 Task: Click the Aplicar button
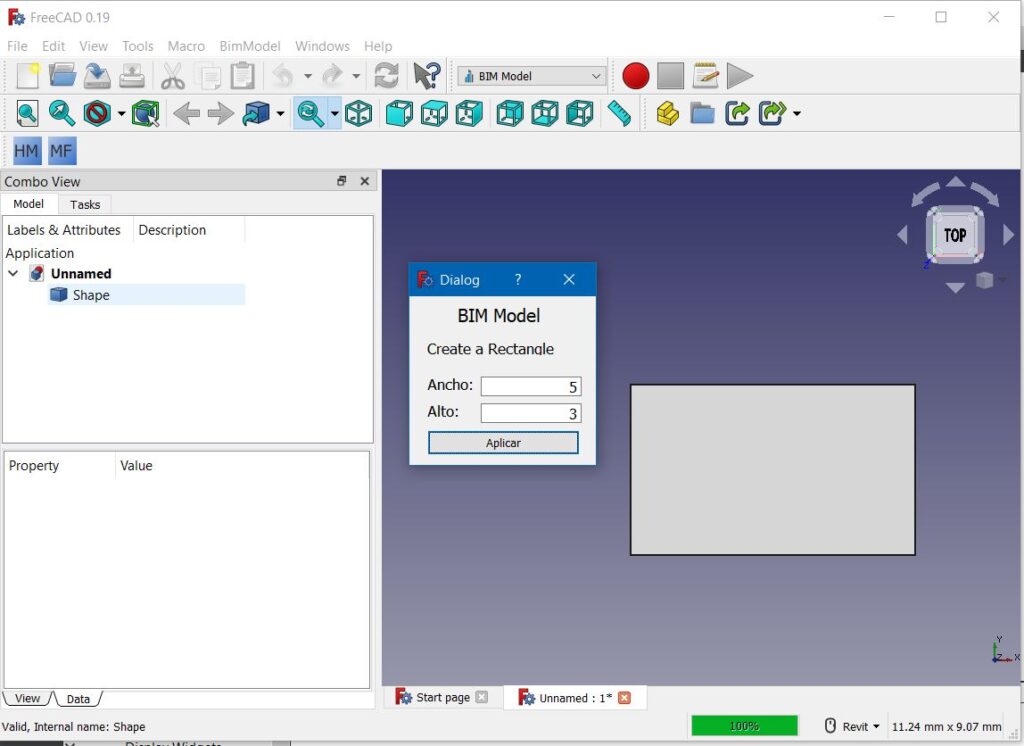click(x=503, y=443)
